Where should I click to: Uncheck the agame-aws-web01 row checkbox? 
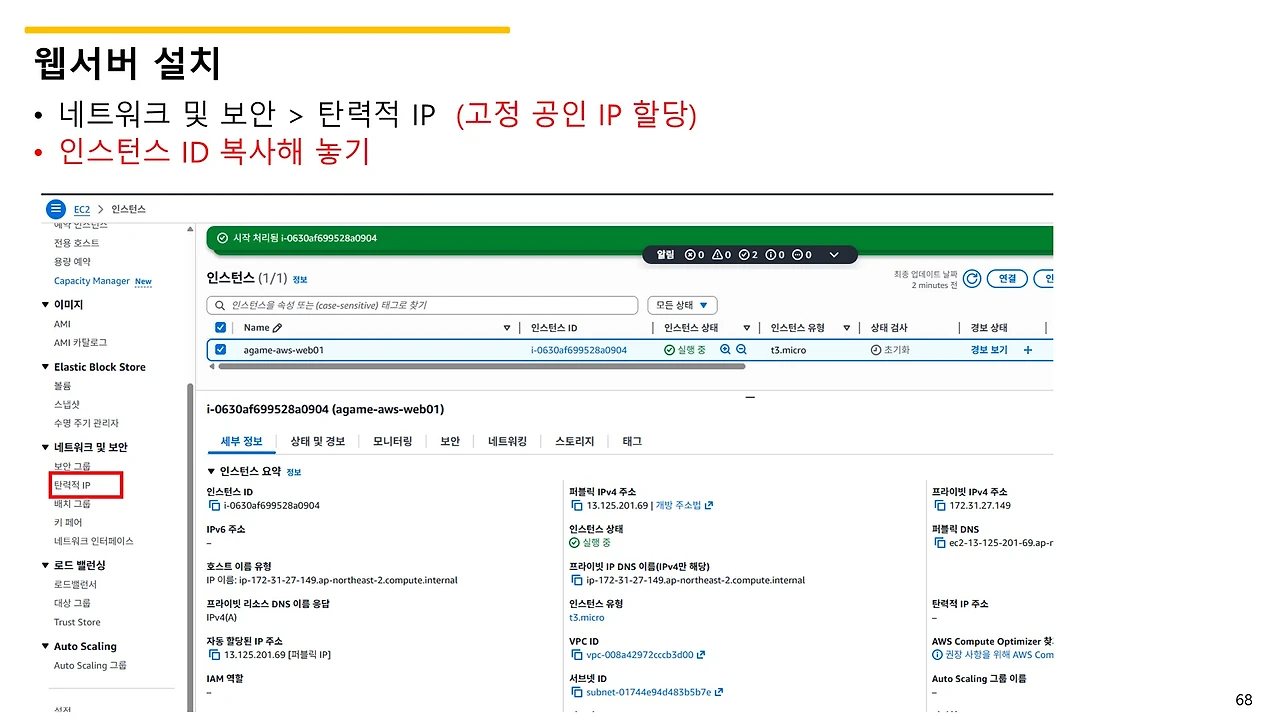point(221,350)
